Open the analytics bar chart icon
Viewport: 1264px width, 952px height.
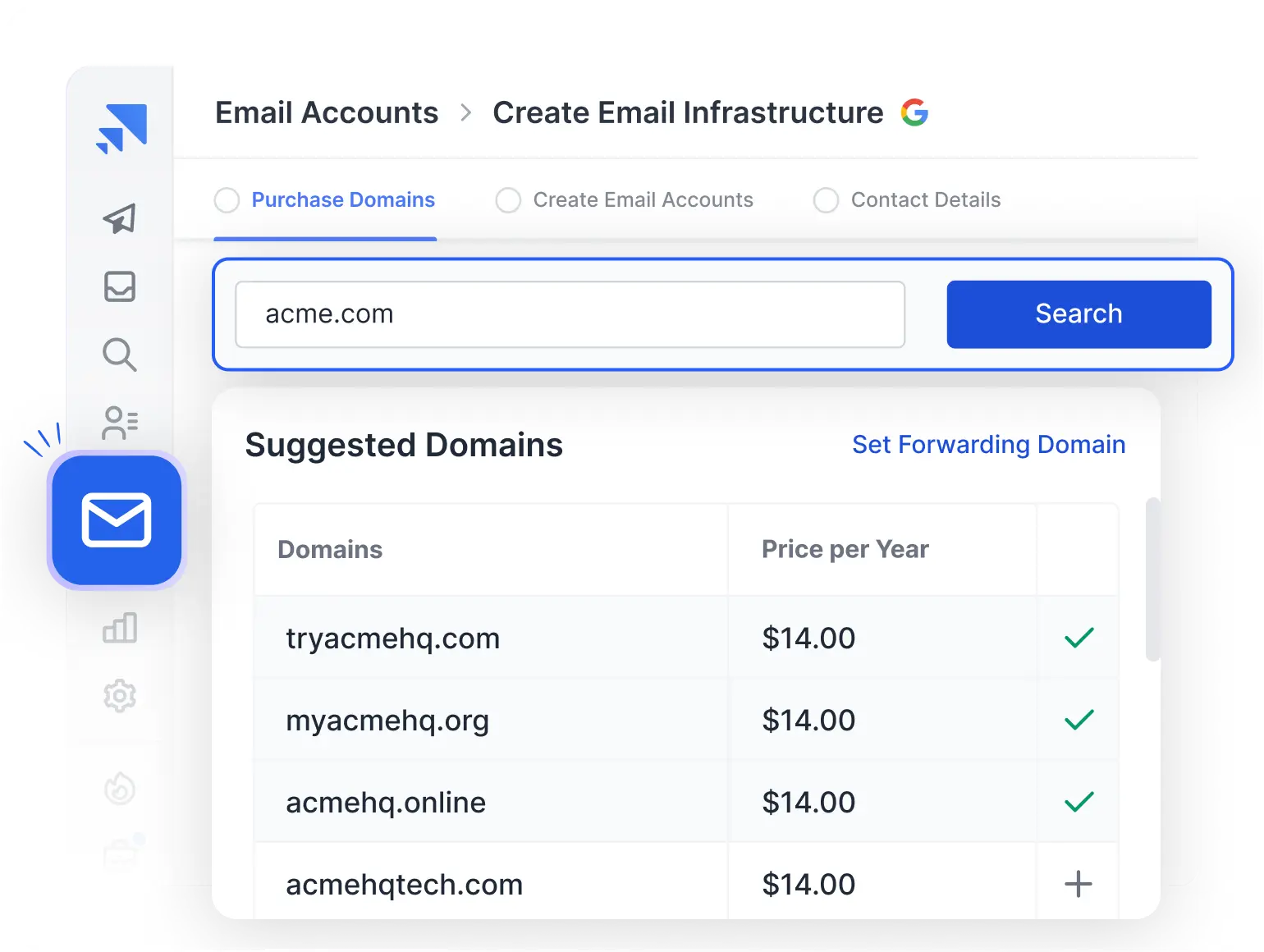pos(120,628)
